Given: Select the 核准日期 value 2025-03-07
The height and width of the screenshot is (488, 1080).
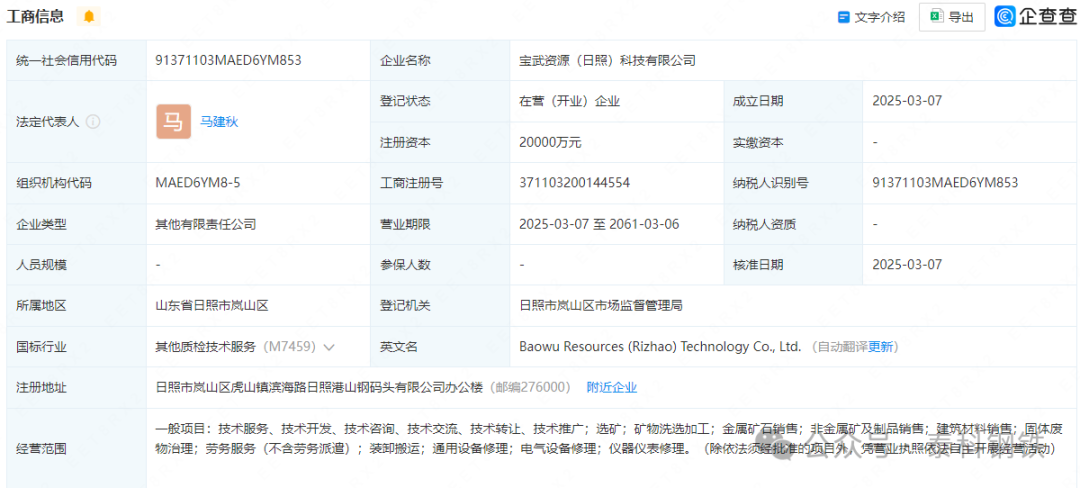Looking at the screenshot, I should 906,265.
